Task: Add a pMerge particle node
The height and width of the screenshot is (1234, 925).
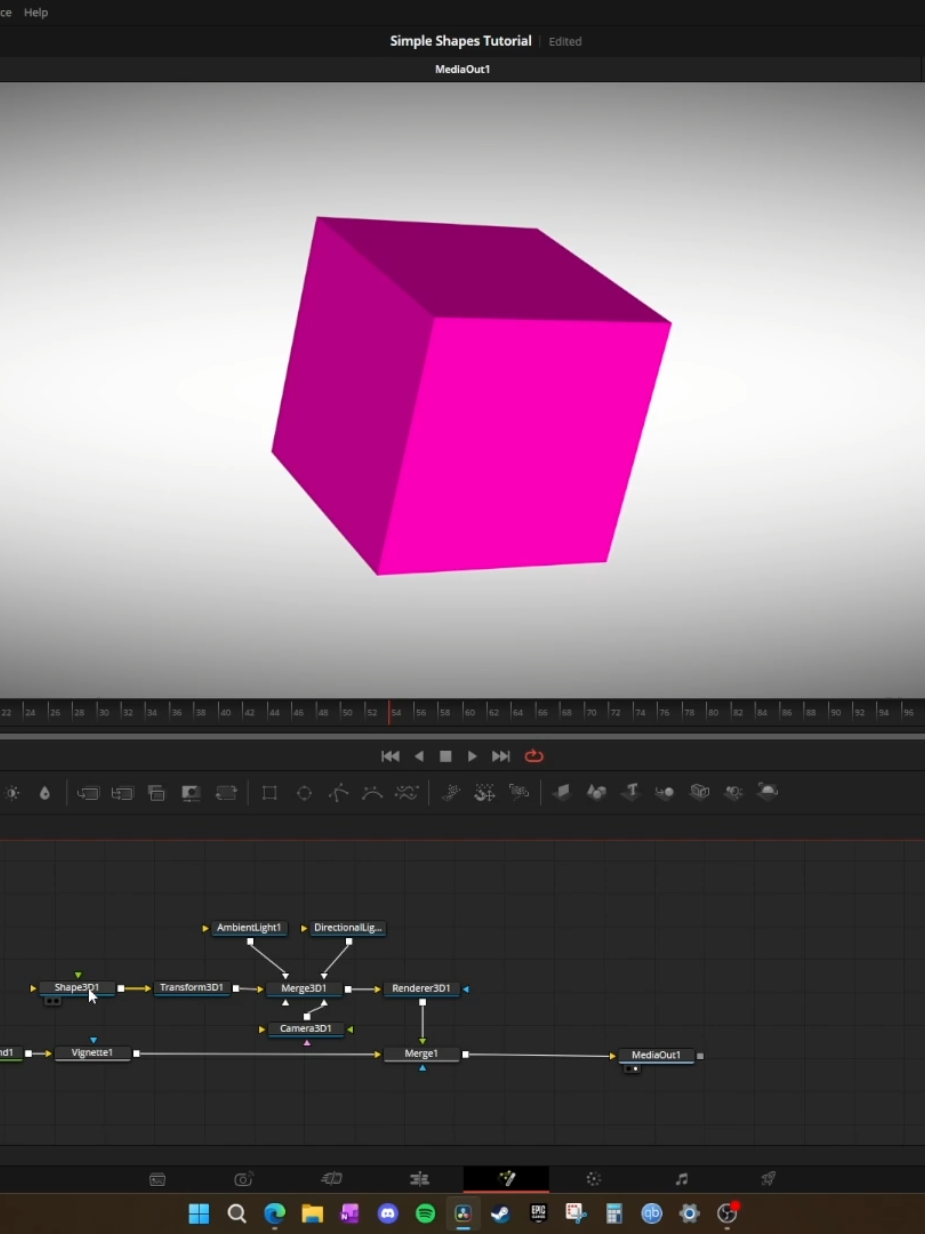Action: 484,793
